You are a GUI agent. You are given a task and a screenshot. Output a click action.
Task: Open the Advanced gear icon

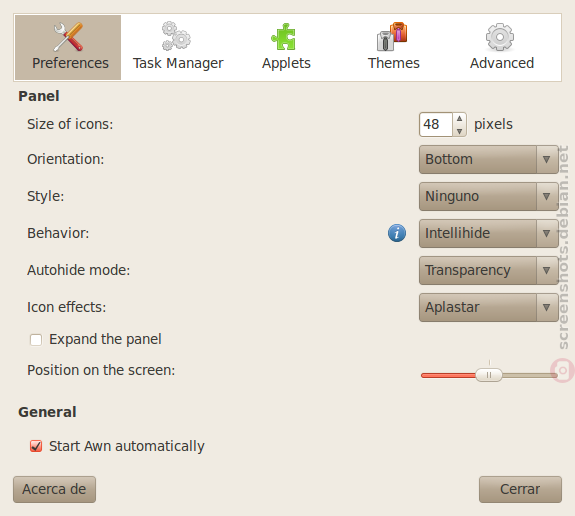tap(500, 37)
